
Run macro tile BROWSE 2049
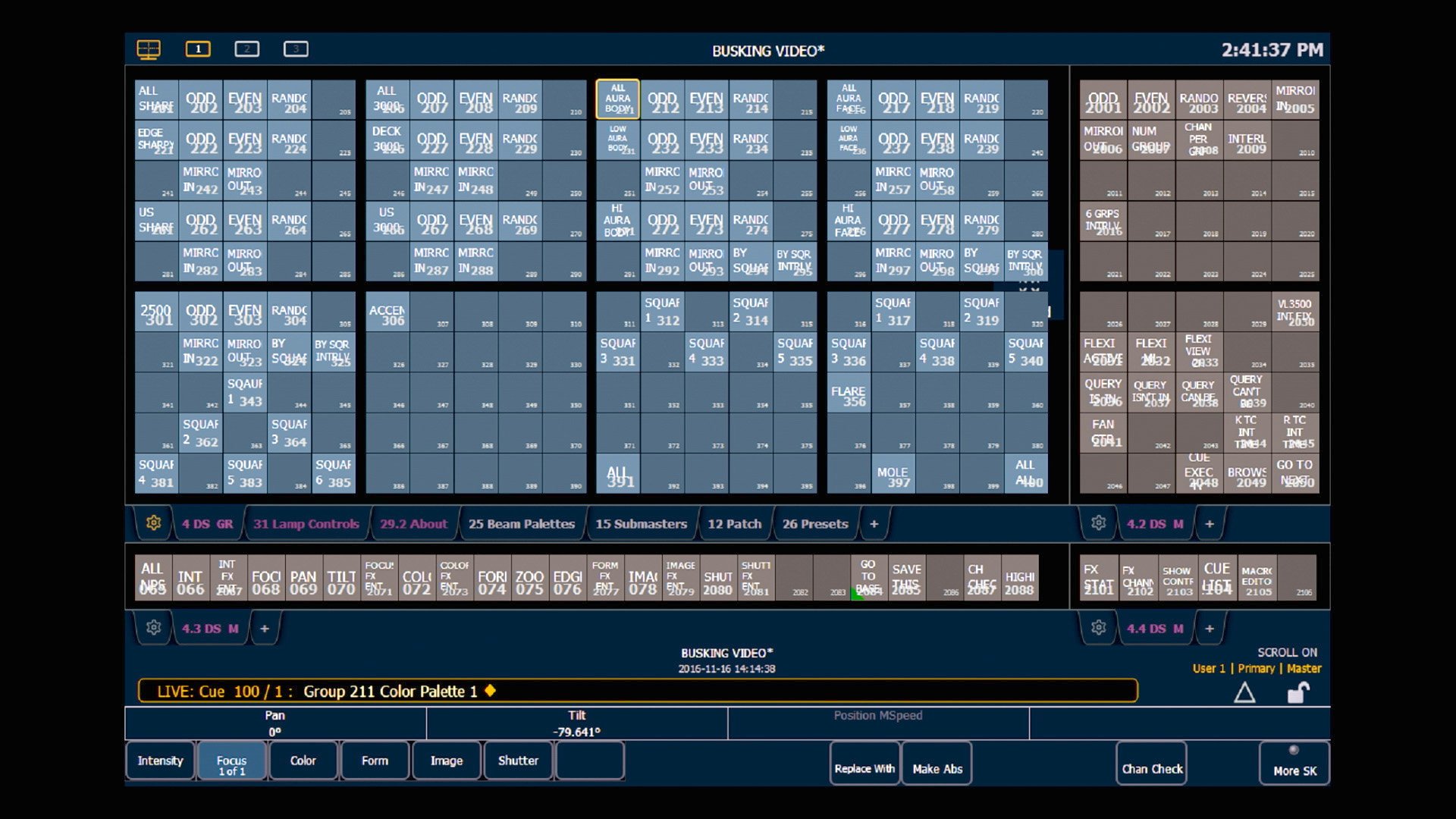coord(1247,474)
